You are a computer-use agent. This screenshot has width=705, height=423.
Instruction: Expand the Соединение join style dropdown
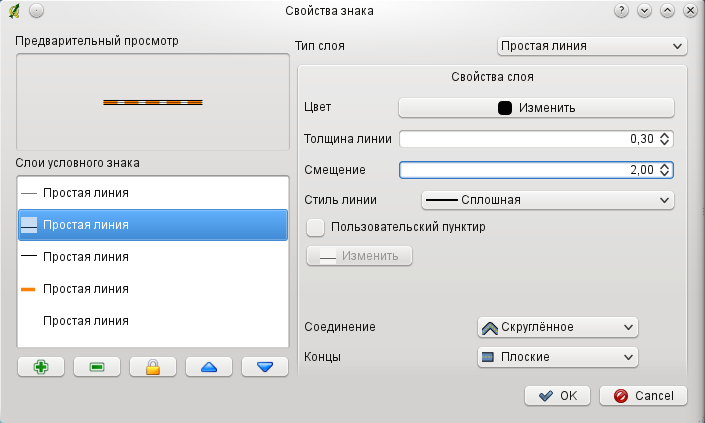click(558, 327)
